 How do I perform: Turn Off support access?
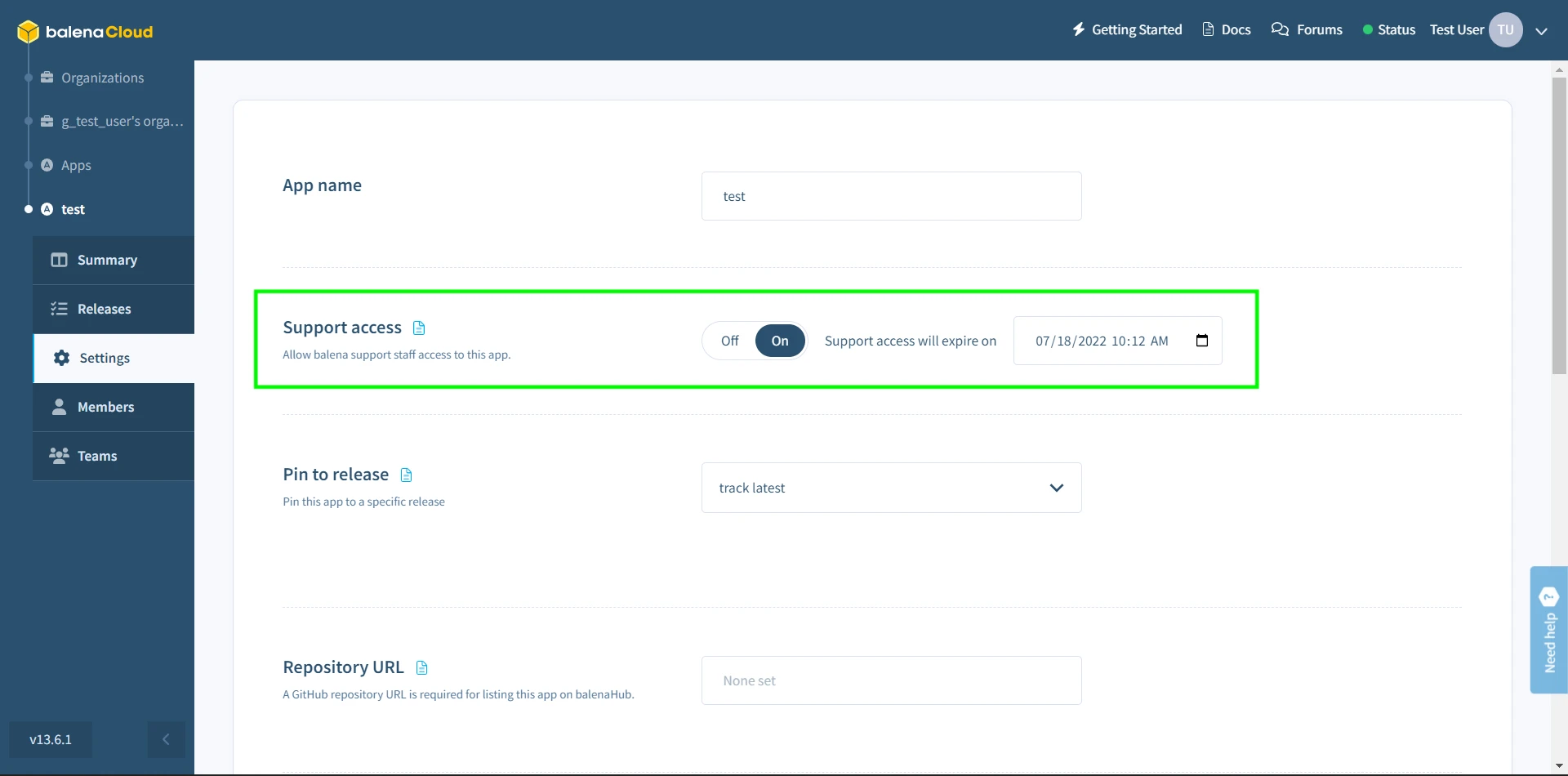729,341
